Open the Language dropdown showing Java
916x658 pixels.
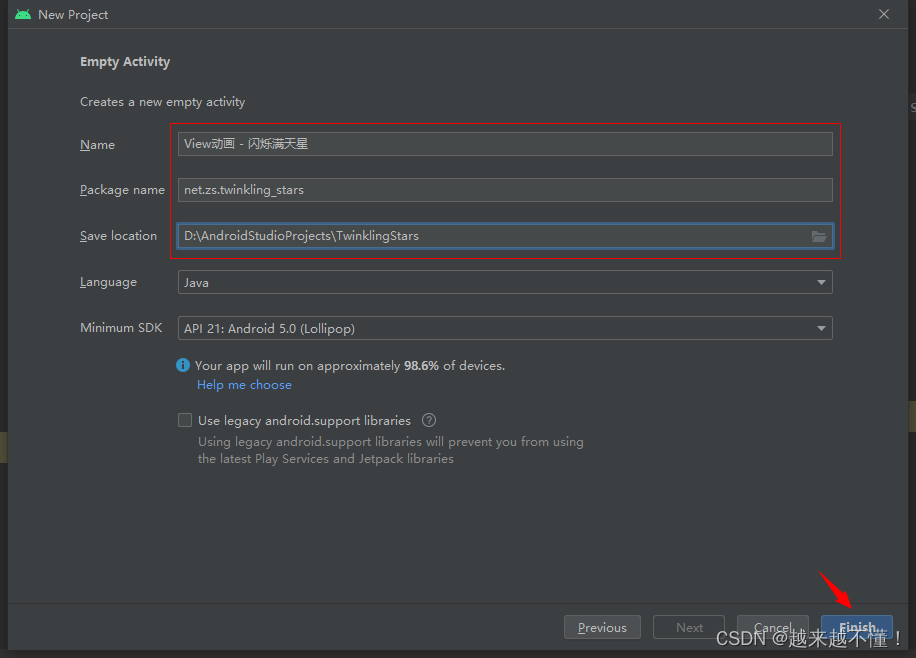[505, 282]
